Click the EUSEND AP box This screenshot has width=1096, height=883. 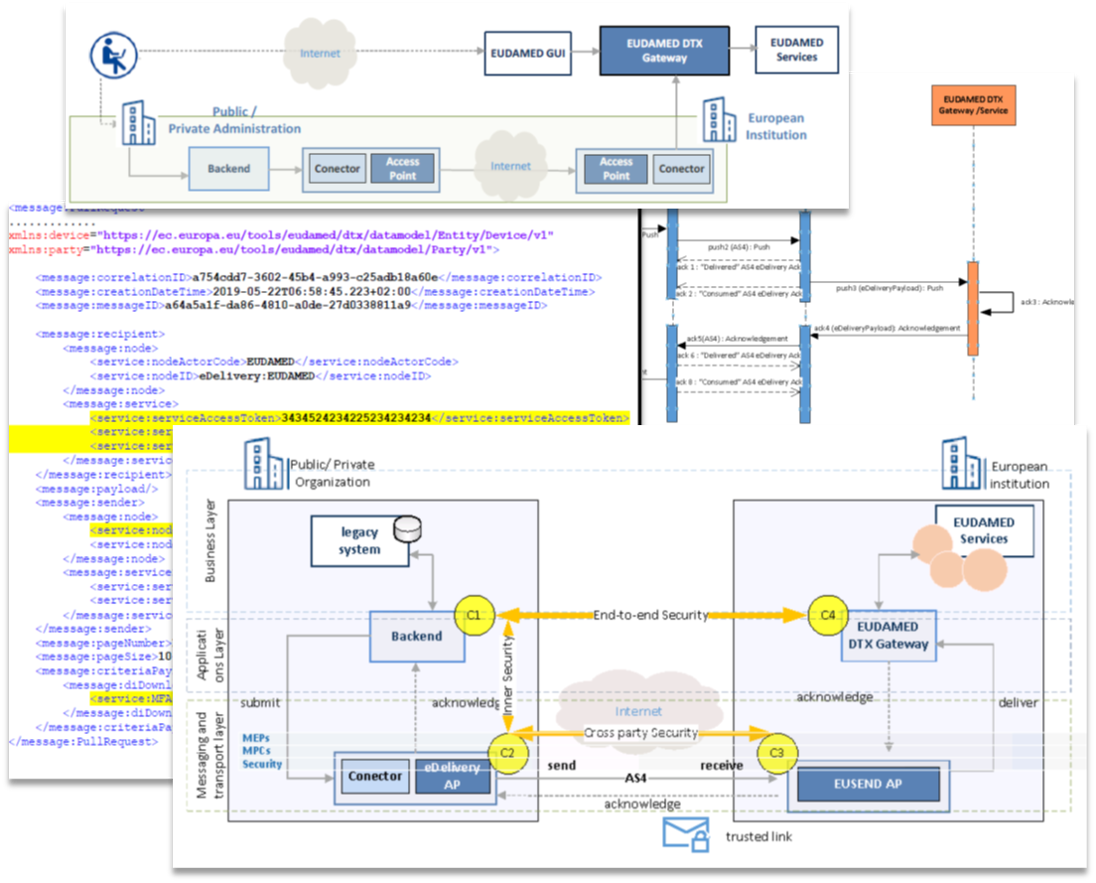point(868,784)
